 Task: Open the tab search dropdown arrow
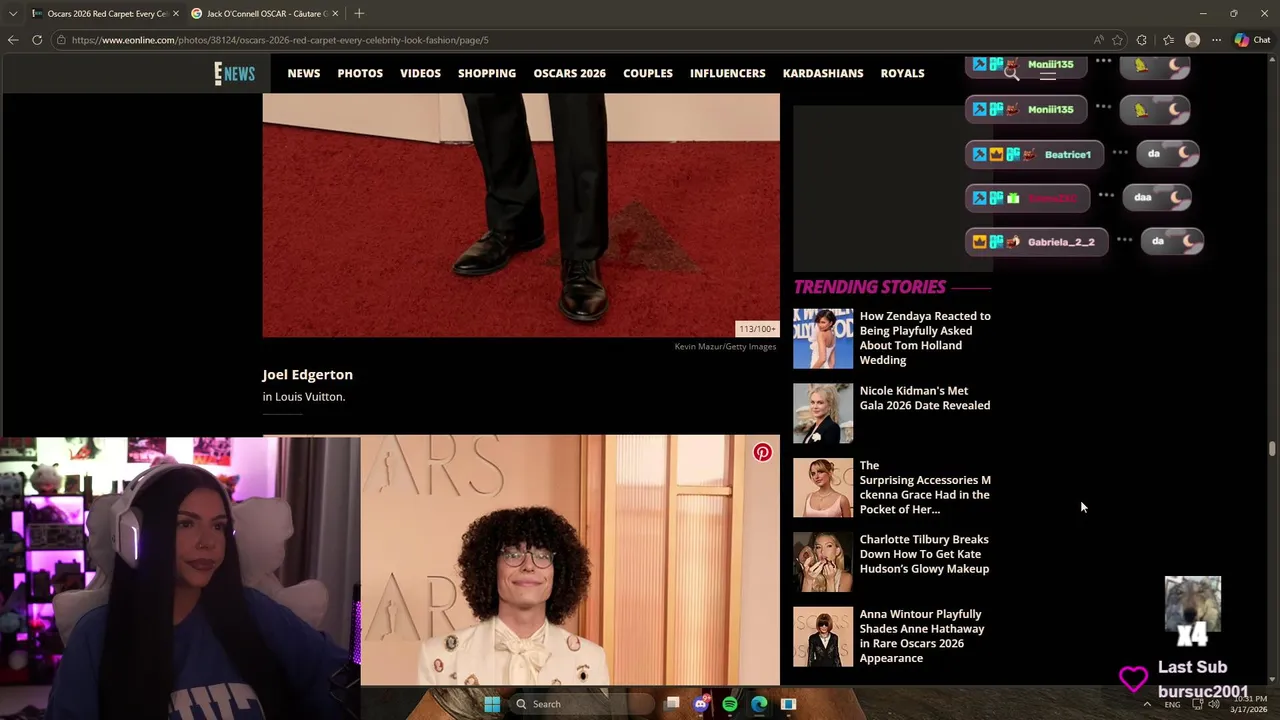click(x=13, y=14)
